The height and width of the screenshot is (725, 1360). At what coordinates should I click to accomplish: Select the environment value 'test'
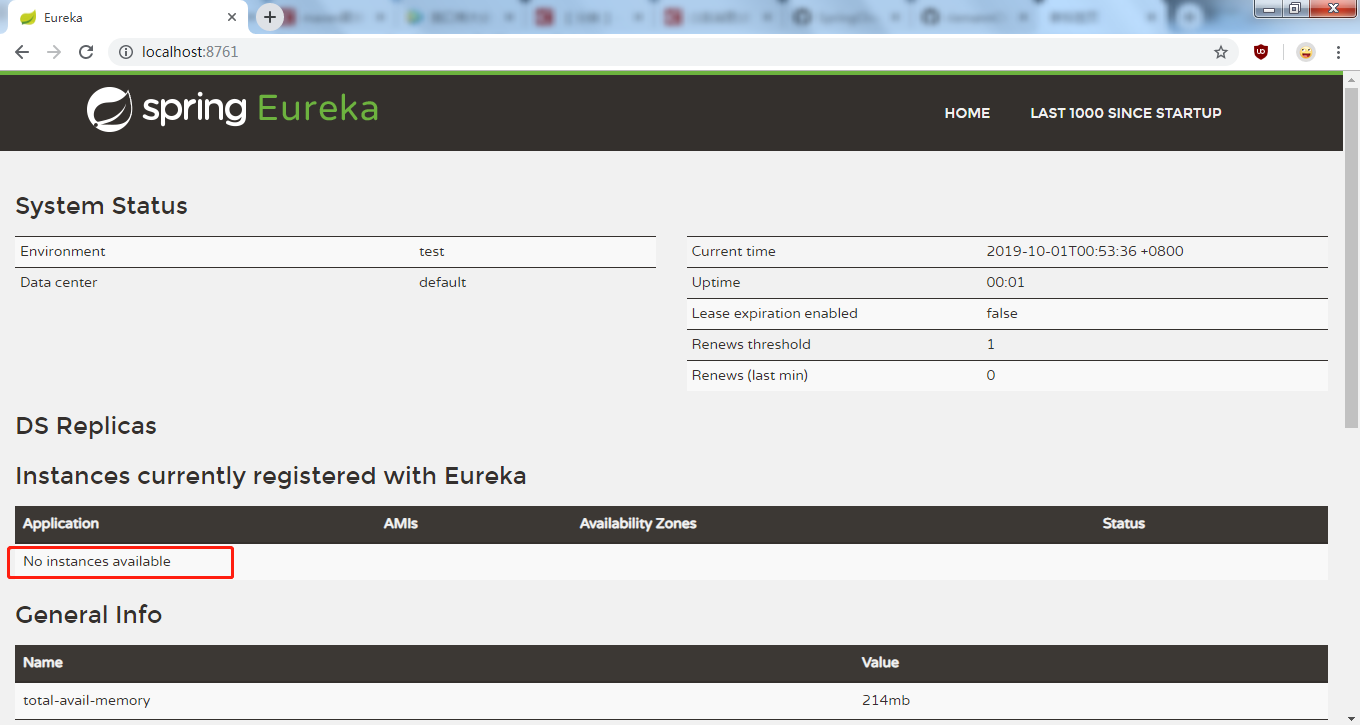[x=432, y=251]
